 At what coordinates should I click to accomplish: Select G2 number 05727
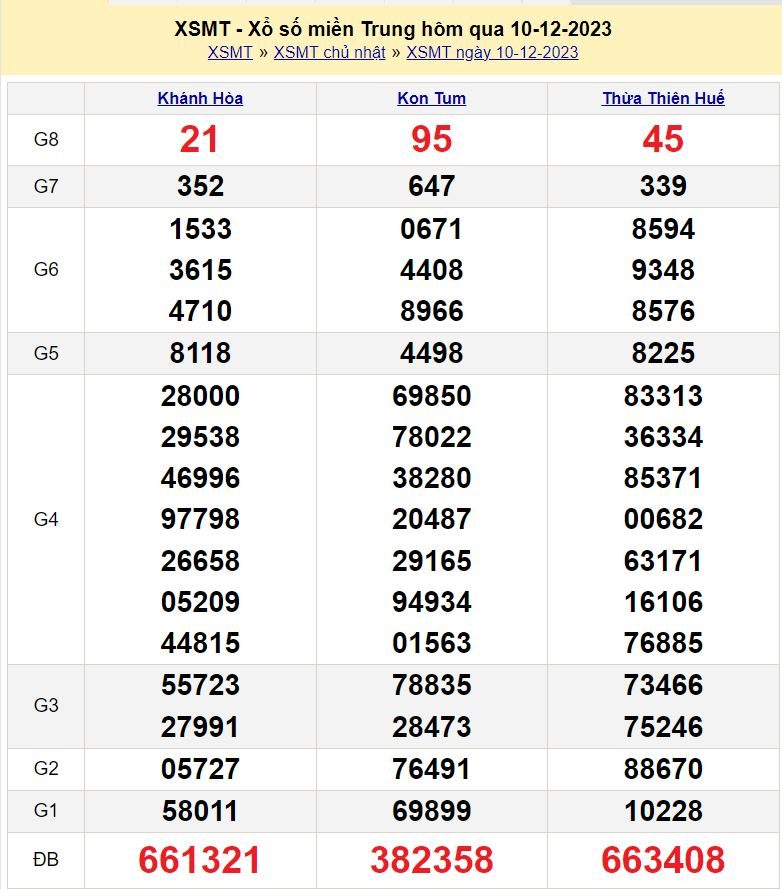pos(200,769)
